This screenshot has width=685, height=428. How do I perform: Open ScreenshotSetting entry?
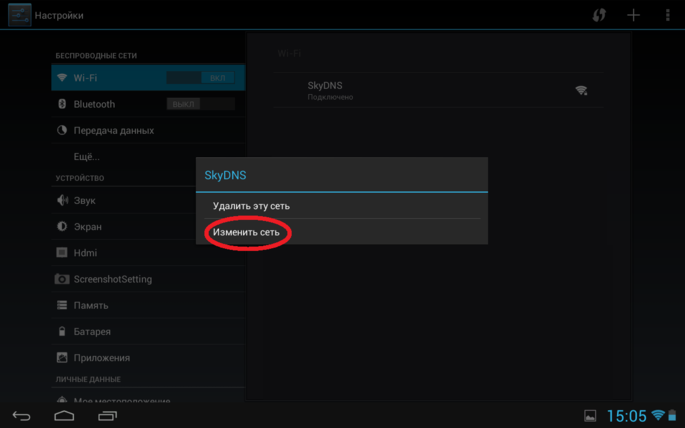[148, 279]
